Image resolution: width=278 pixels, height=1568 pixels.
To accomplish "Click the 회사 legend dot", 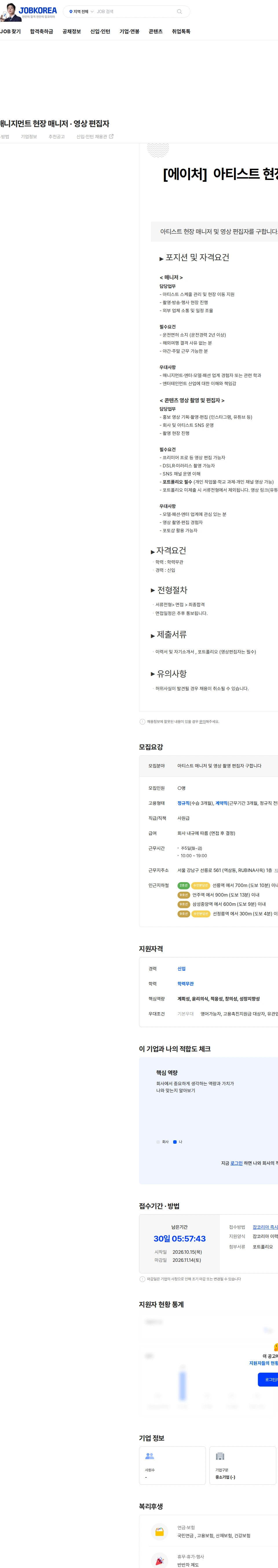I will [158, 1142].
